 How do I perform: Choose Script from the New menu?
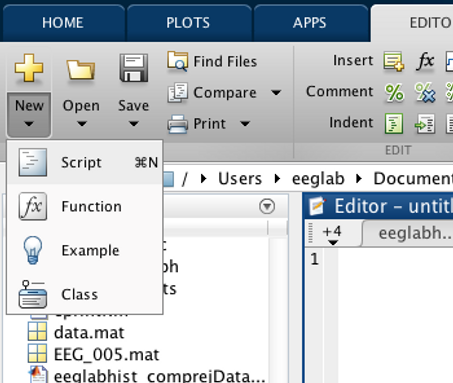pos(85,162)
